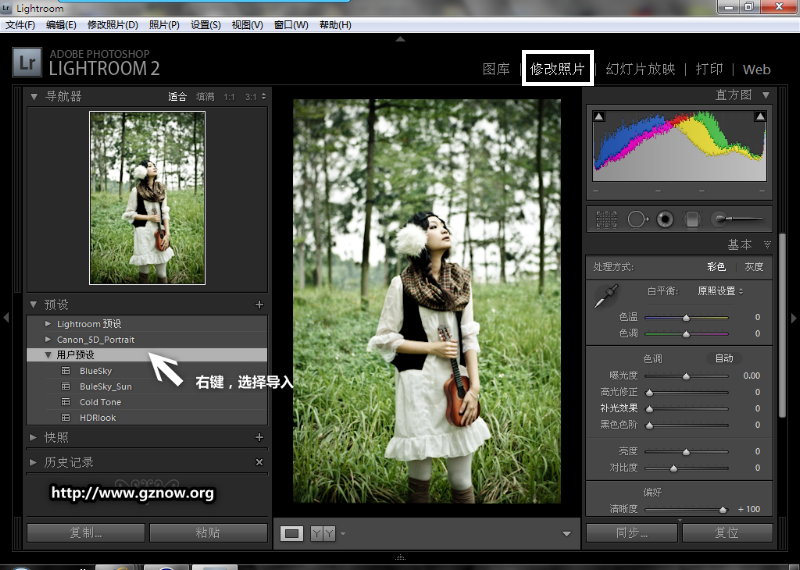Expand the Lightroom 预设 folder

(x=48, y=324)
